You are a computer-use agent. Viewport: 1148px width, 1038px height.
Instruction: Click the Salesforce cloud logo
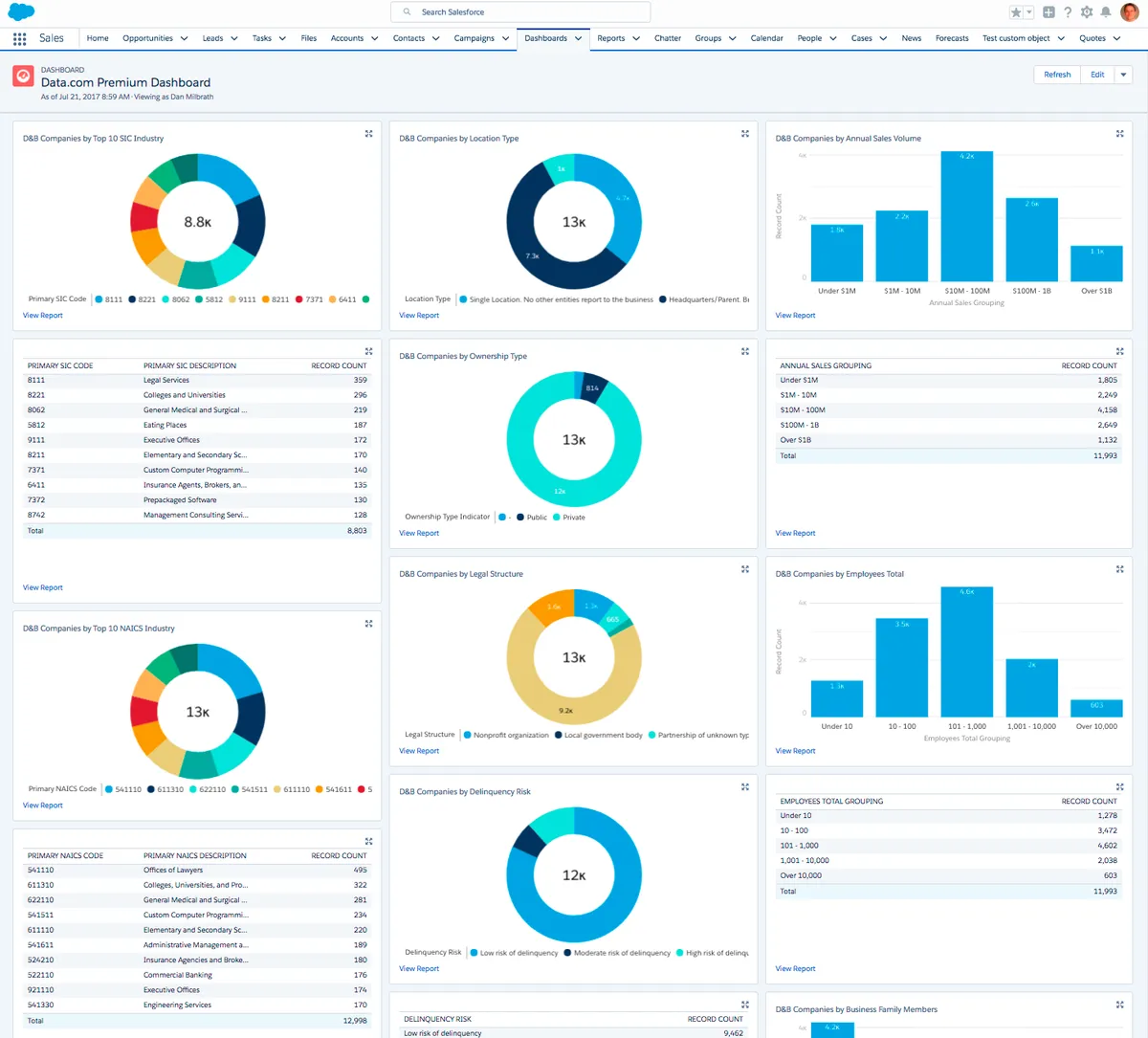(21, 11)
